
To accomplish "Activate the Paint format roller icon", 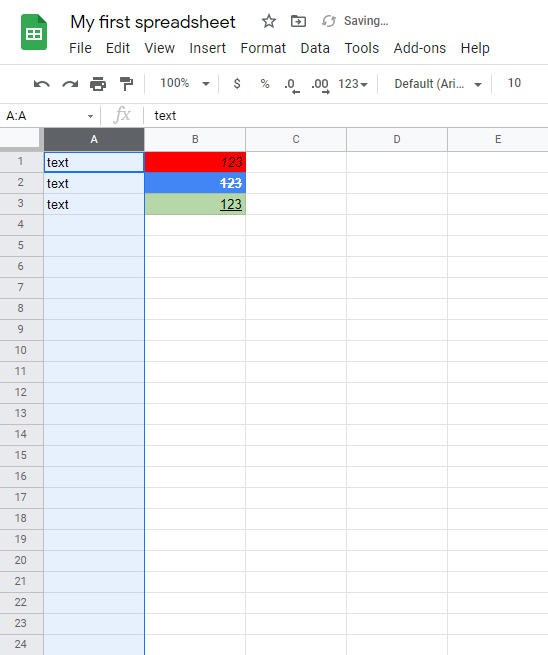I will click(x=126, y=84).
